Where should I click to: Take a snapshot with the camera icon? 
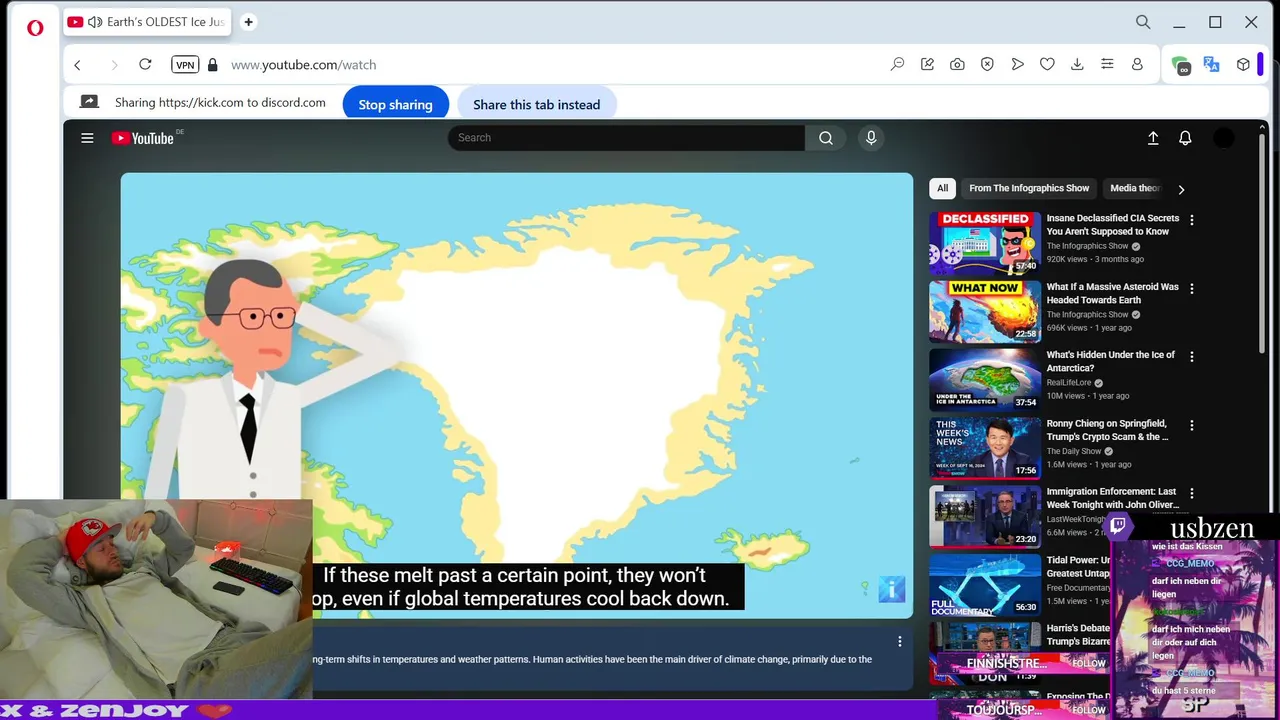pyautogui.click(x=957, y=64)
